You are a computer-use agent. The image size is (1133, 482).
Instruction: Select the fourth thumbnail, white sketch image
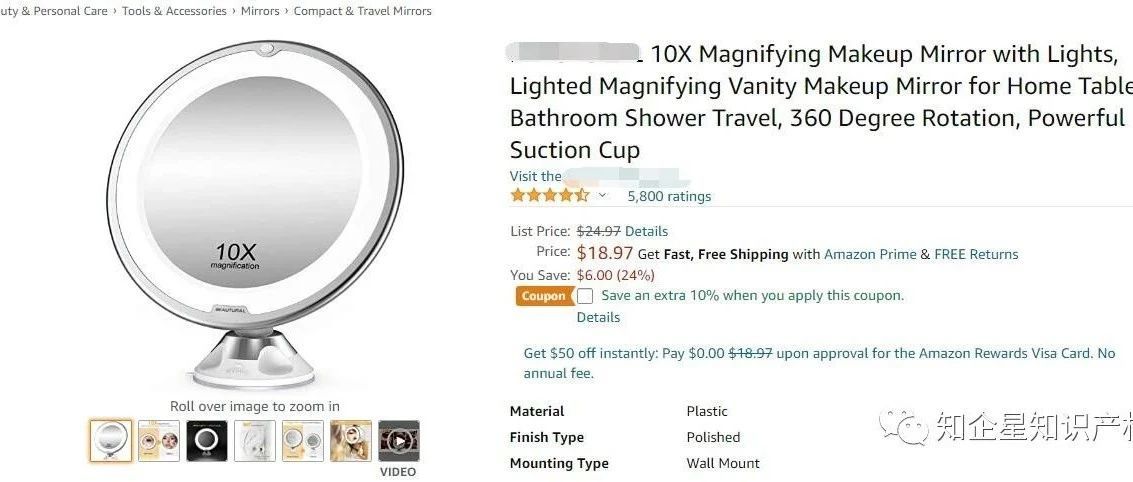(254, 441)
